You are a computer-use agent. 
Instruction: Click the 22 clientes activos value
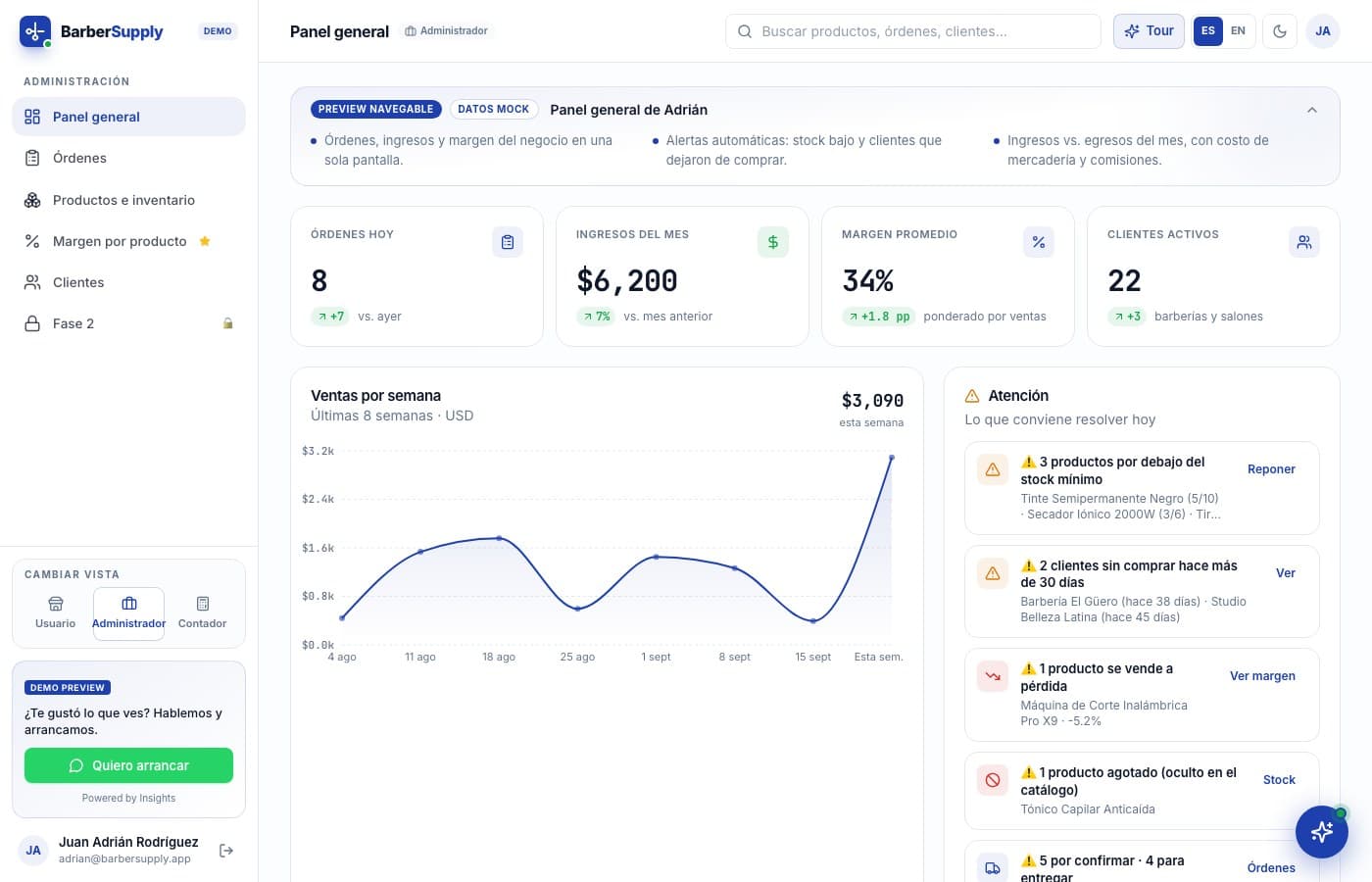click(1124, 281)
